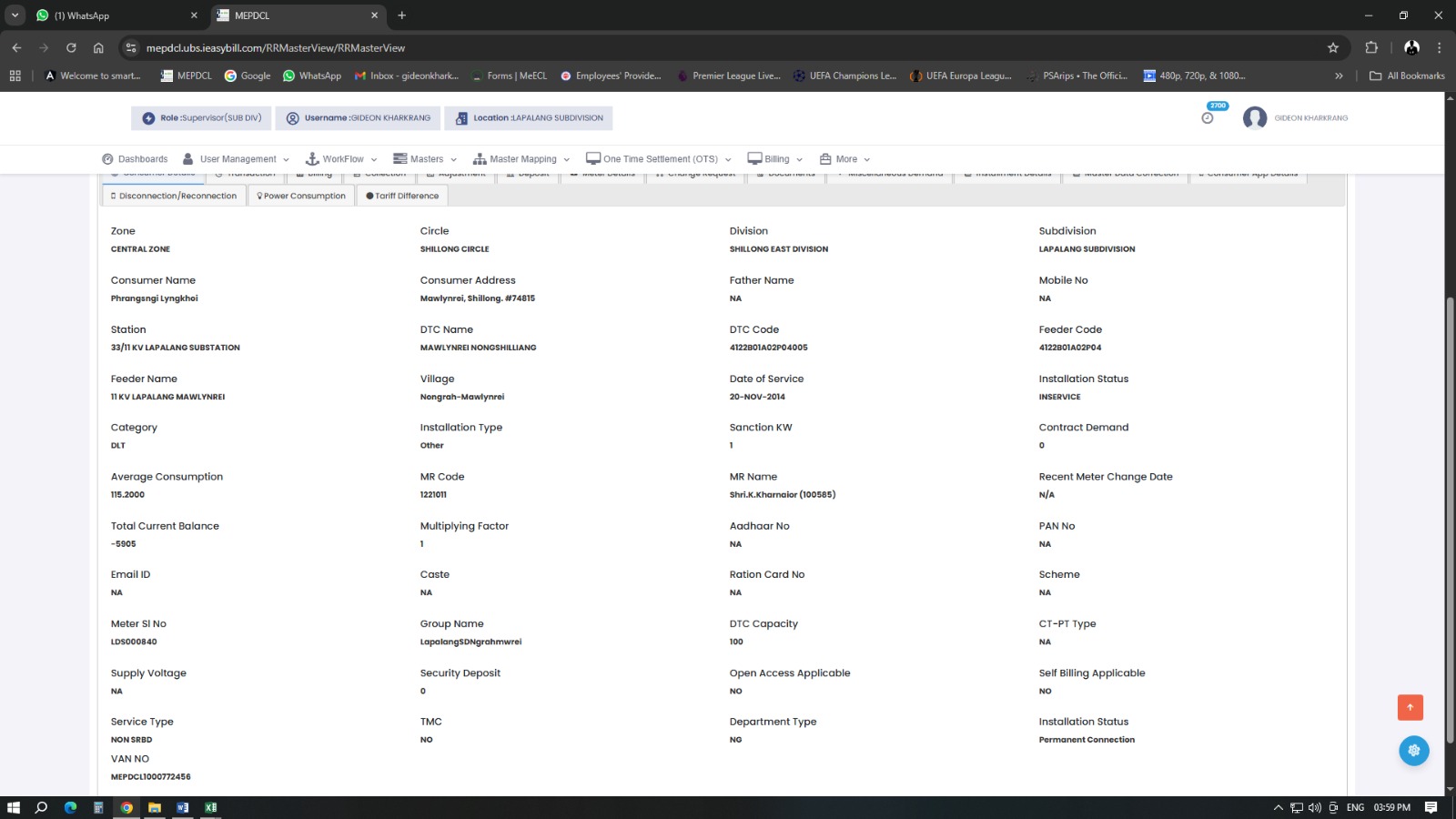Viewport: 1456px width, 819px height.
Task: Click the browser address bar URL
Action: [x=276, y=48]
